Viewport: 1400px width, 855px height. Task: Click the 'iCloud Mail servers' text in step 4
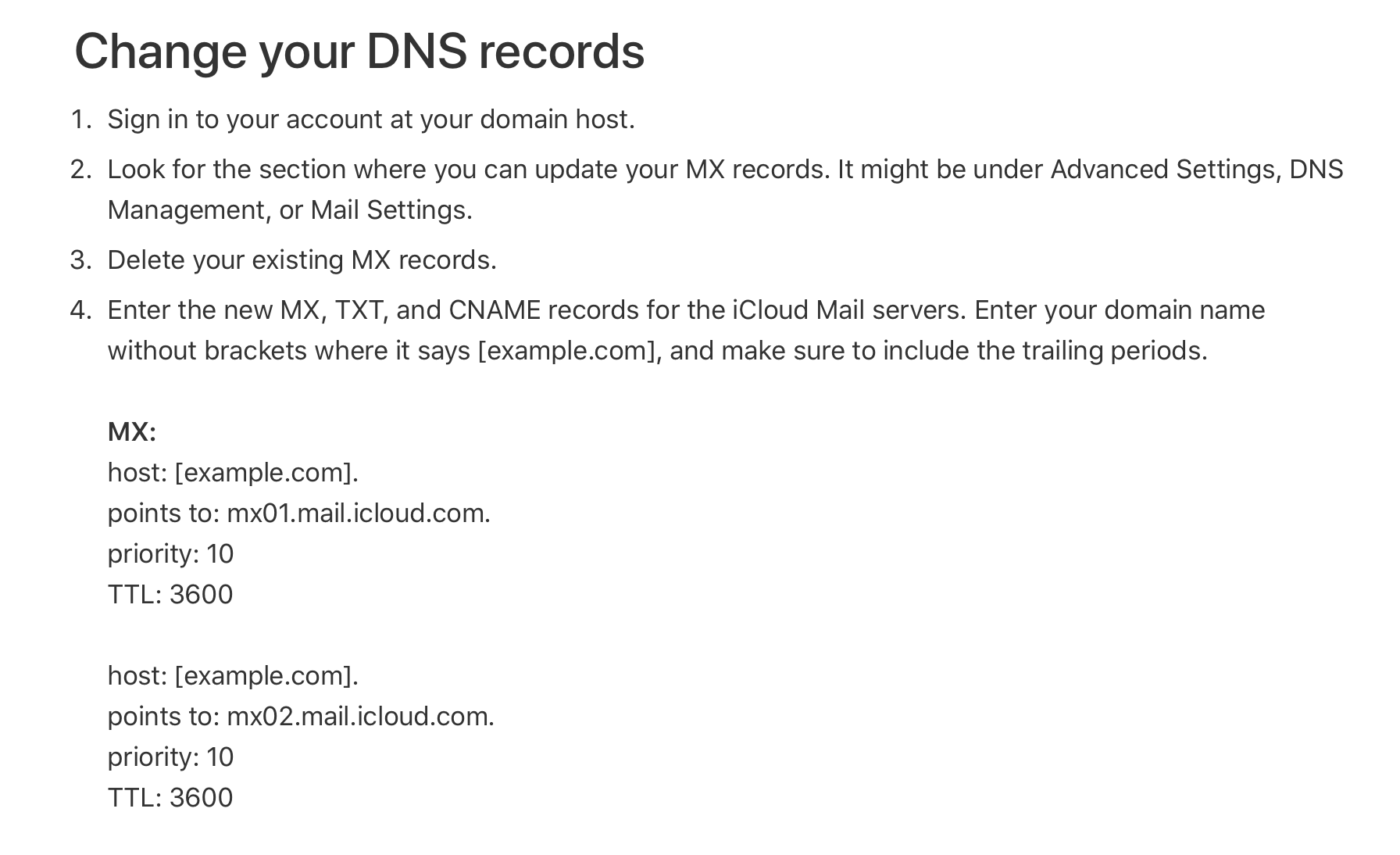tap(849, 310)
